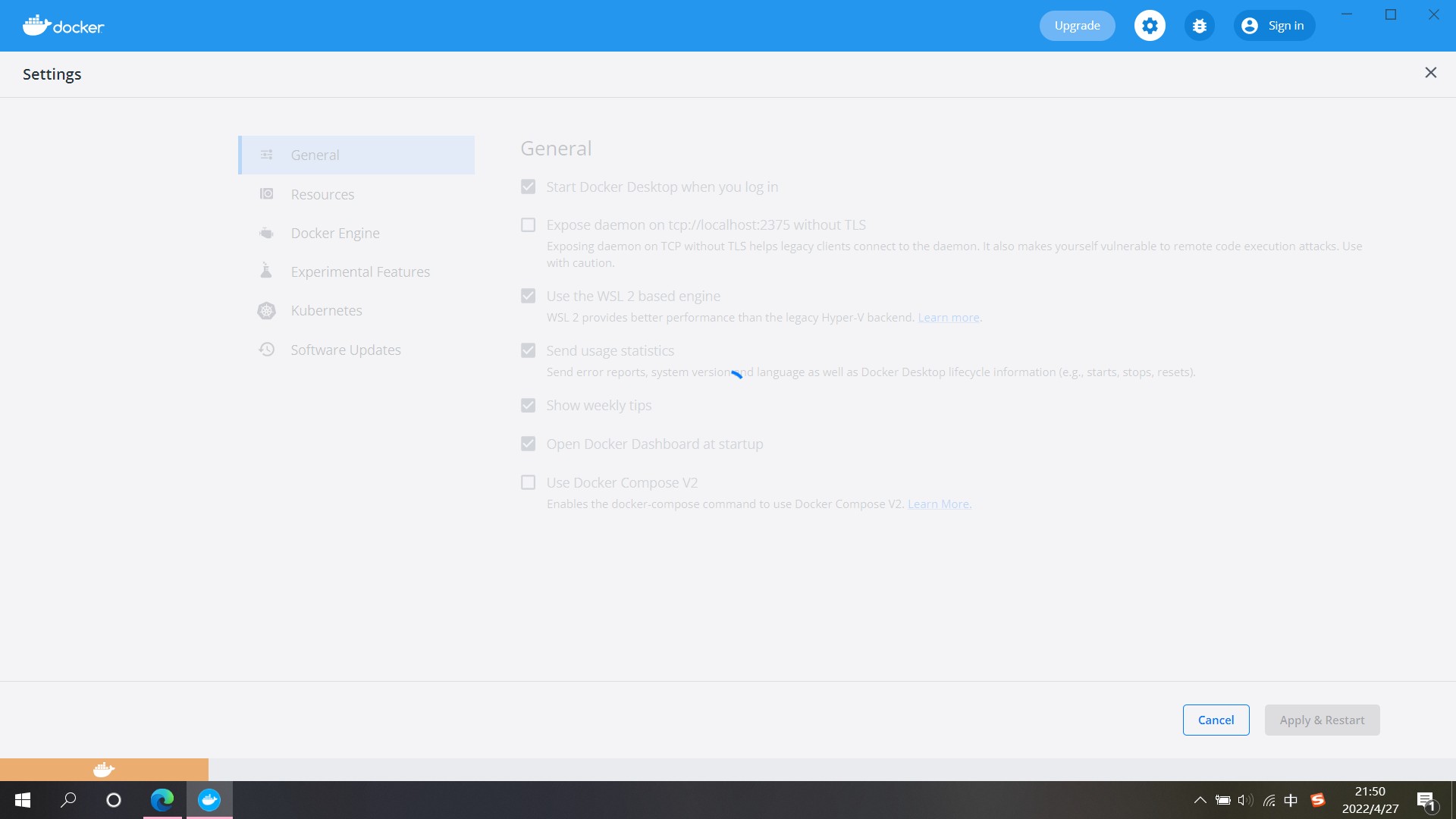Click the Upgrade button
This screenshot has width=1456, height=819.
pos(1077,26)
